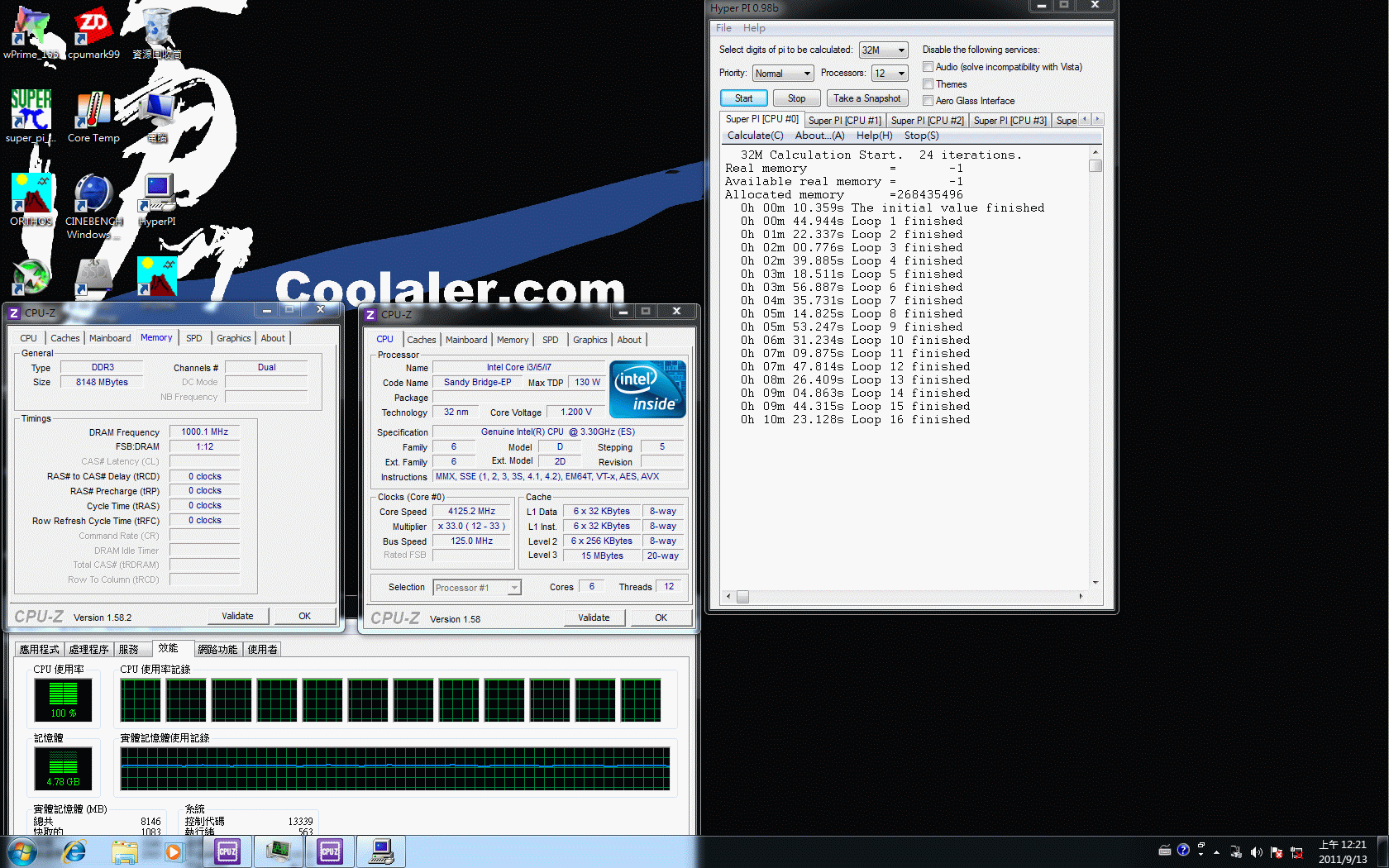
Task: Open the Task Manager Applications tab
Action: click(40, 650)
